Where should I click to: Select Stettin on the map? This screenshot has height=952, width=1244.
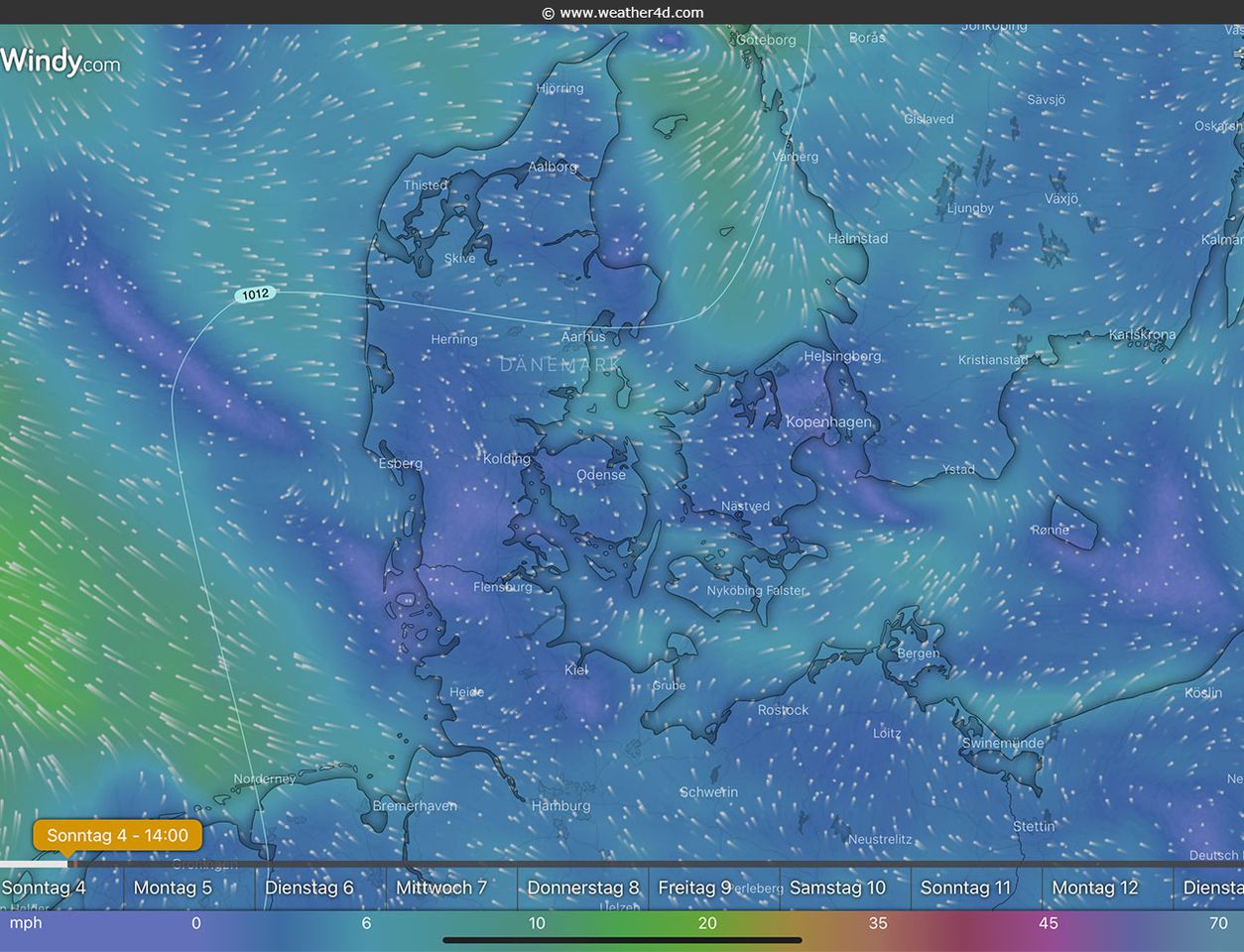pyautogui.click(x=1034, y=826)
